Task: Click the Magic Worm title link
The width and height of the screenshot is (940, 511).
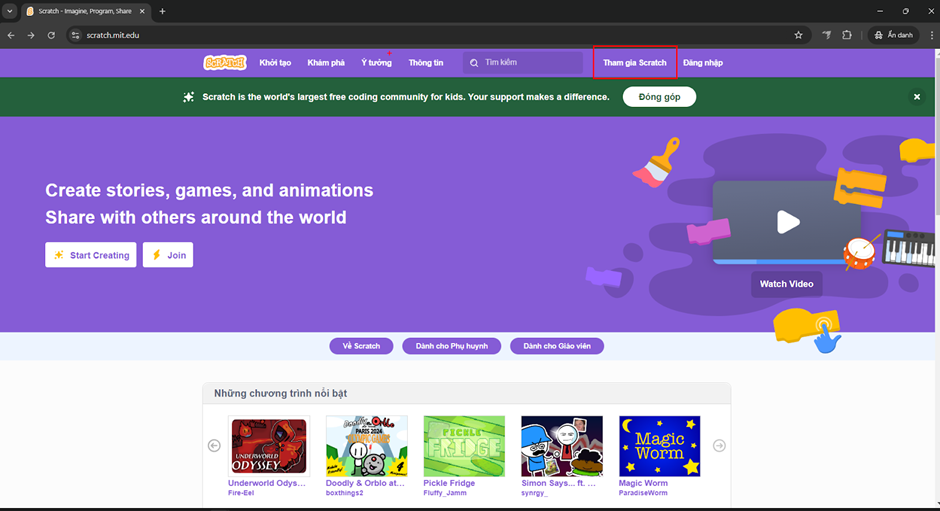Action: pyautogui.click(x=643, y=483)
